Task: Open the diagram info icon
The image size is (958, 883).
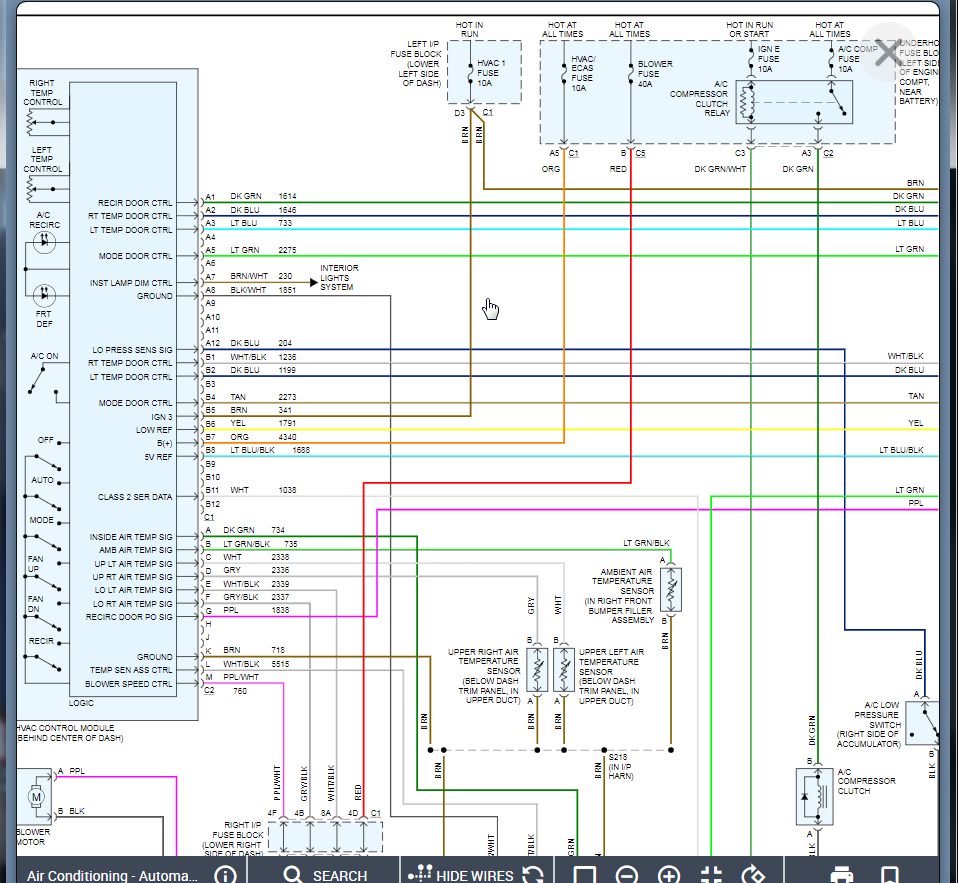Action: (225, 875)
